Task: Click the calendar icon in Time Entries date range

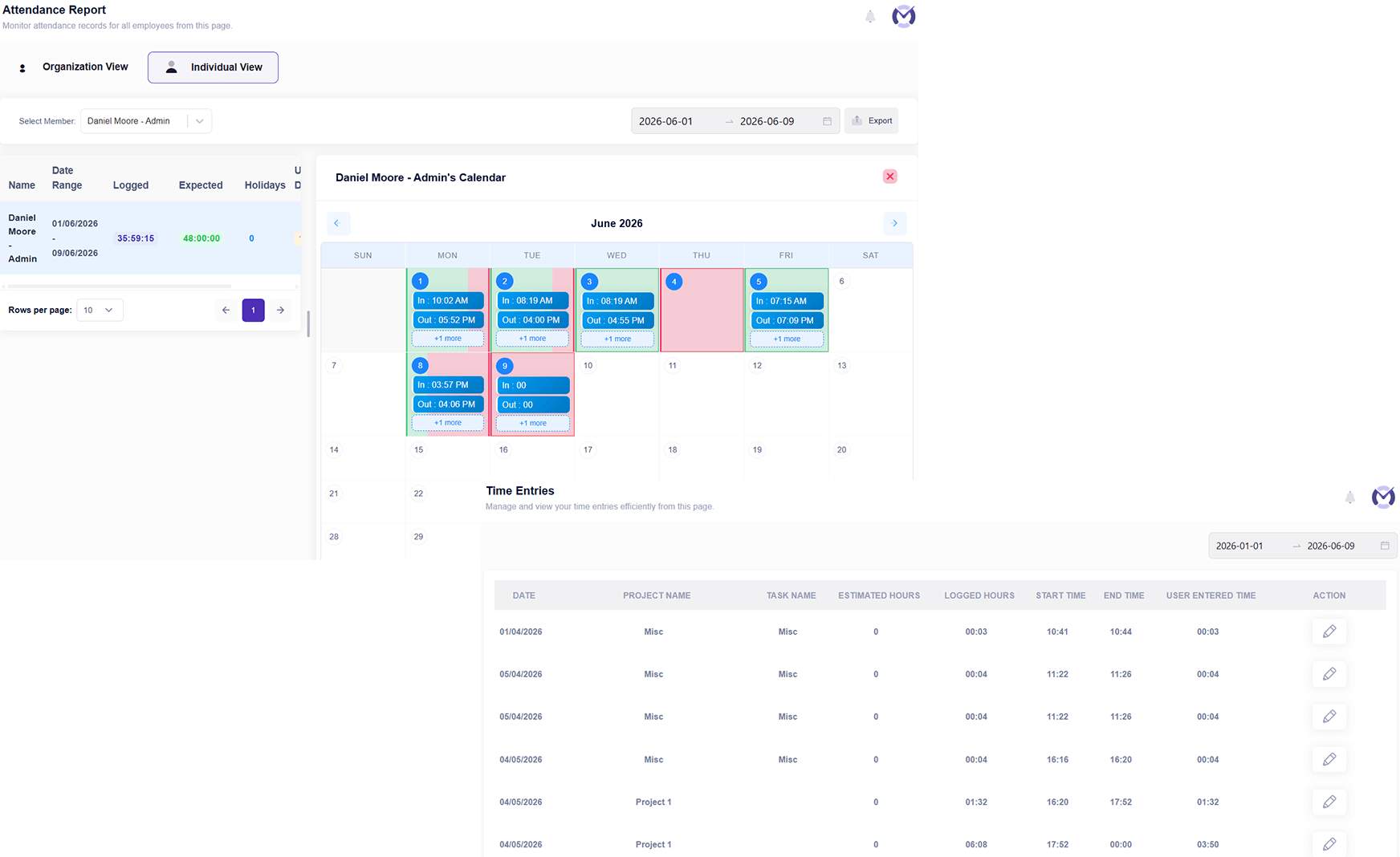Action: 1385,546
